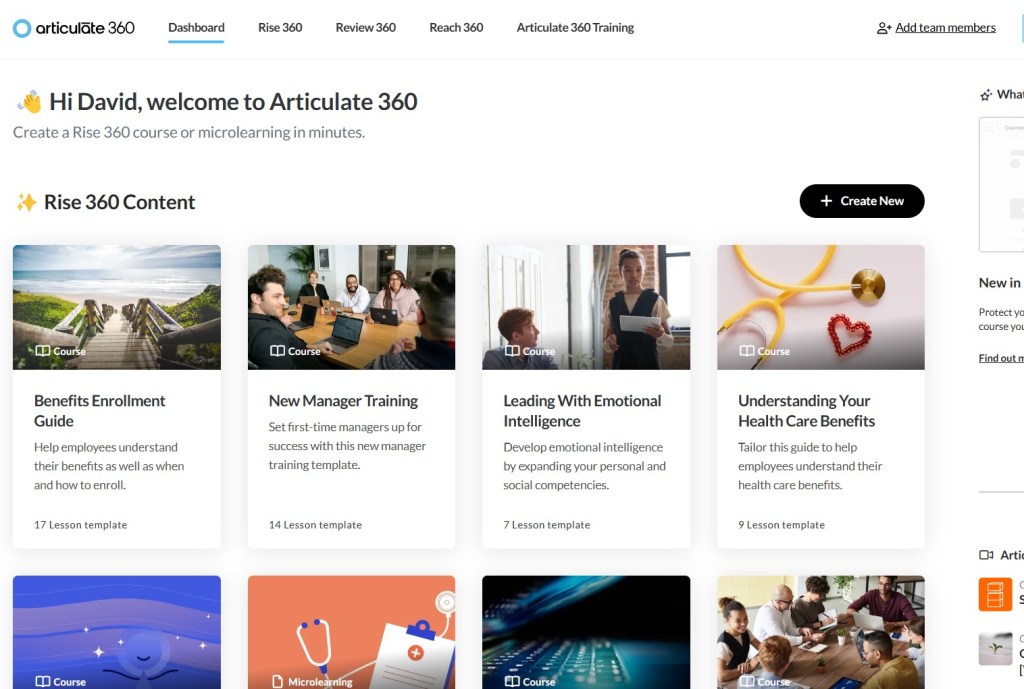
Task: Click the waving hand emoji icon
Action: pos(29,102)
